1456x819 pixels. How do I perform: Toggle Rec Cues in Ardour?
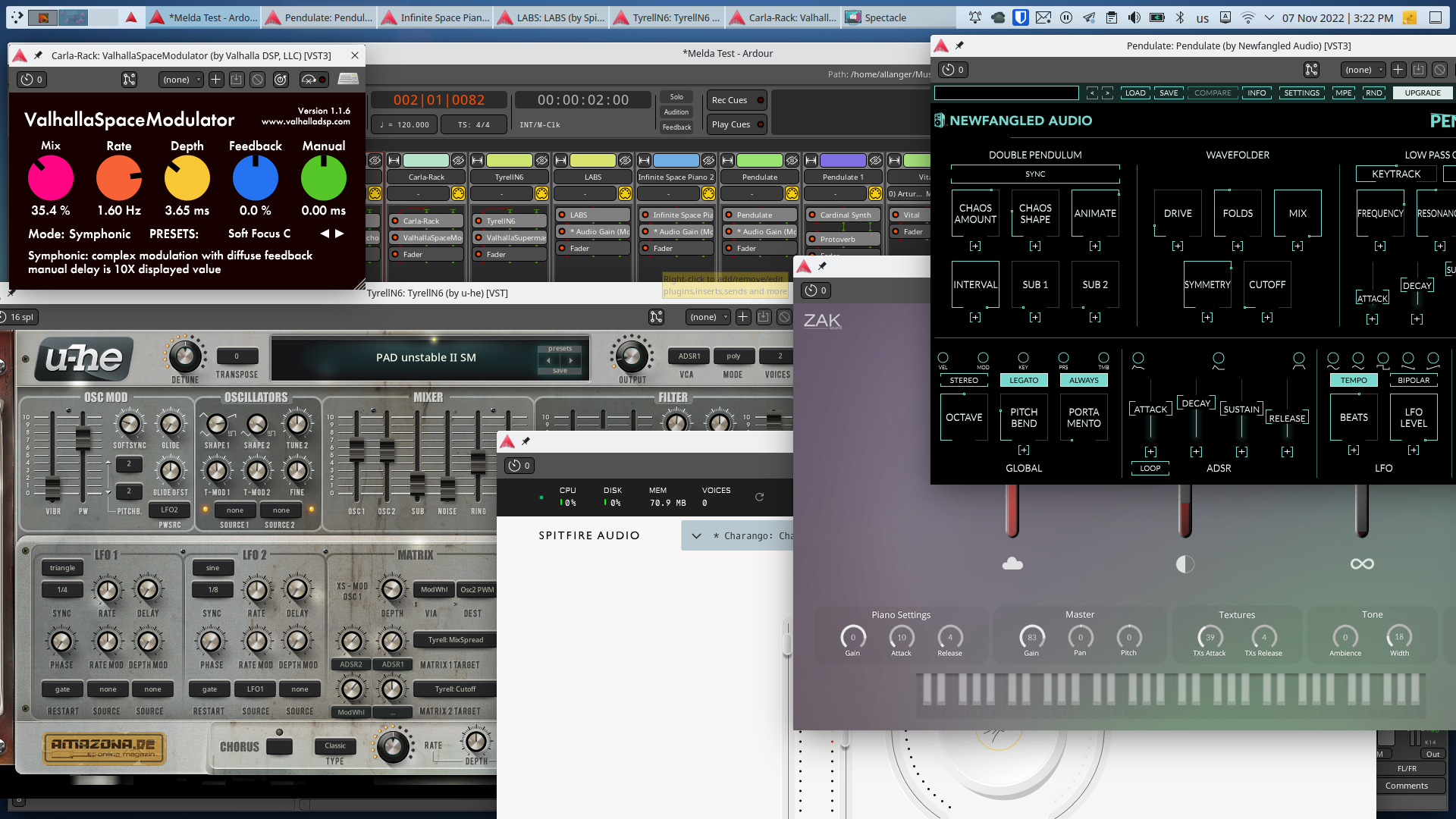tap(738, 100)
